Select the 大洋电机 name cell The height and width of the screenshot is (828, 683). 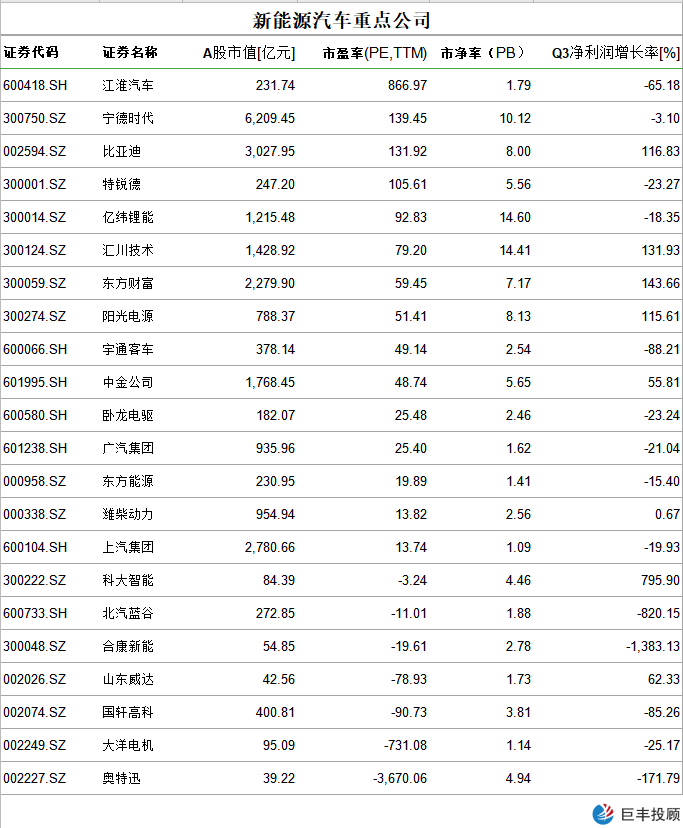(x=128, y=746)
